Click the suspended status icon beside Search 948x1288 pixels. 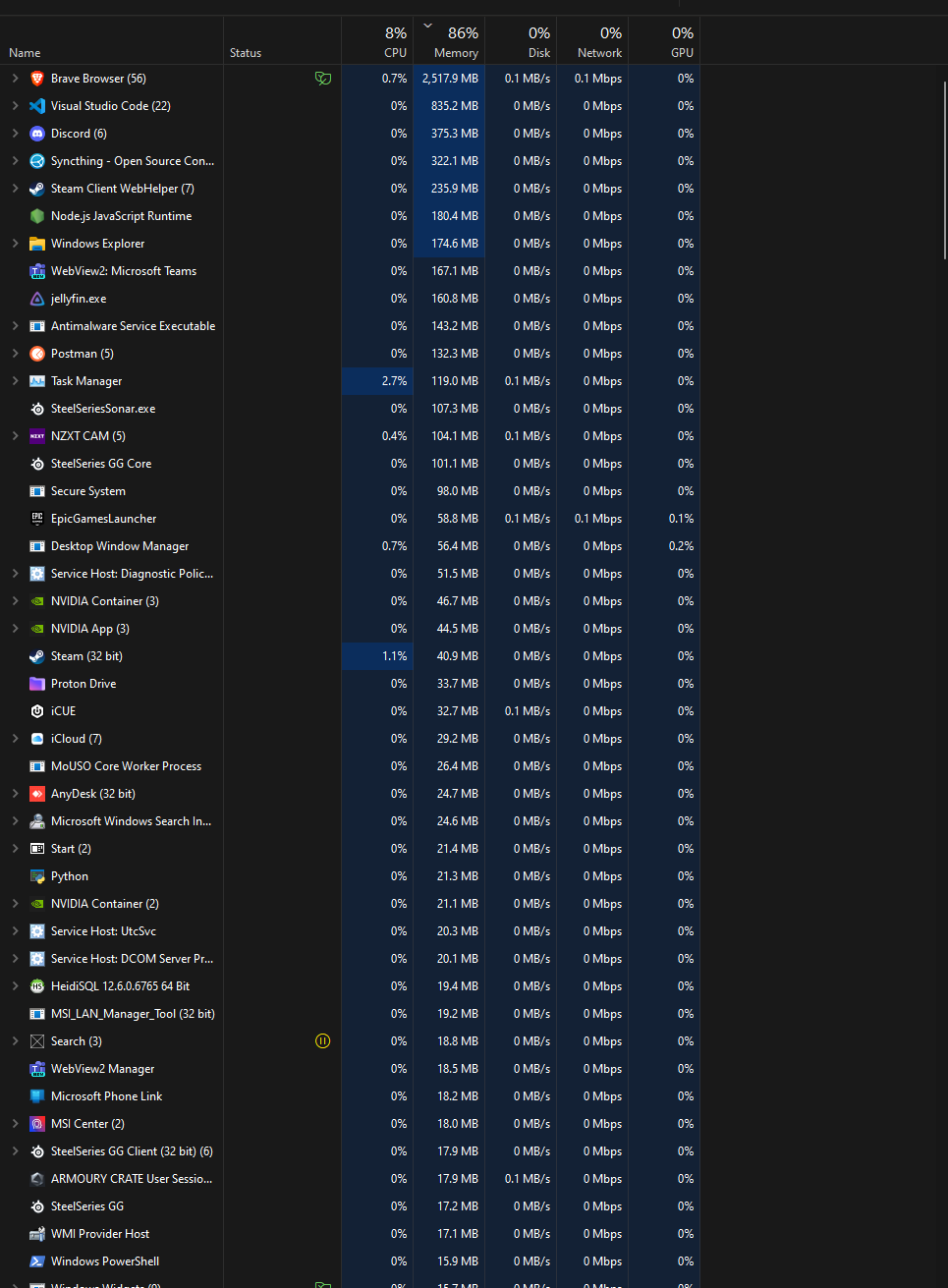322,1040
